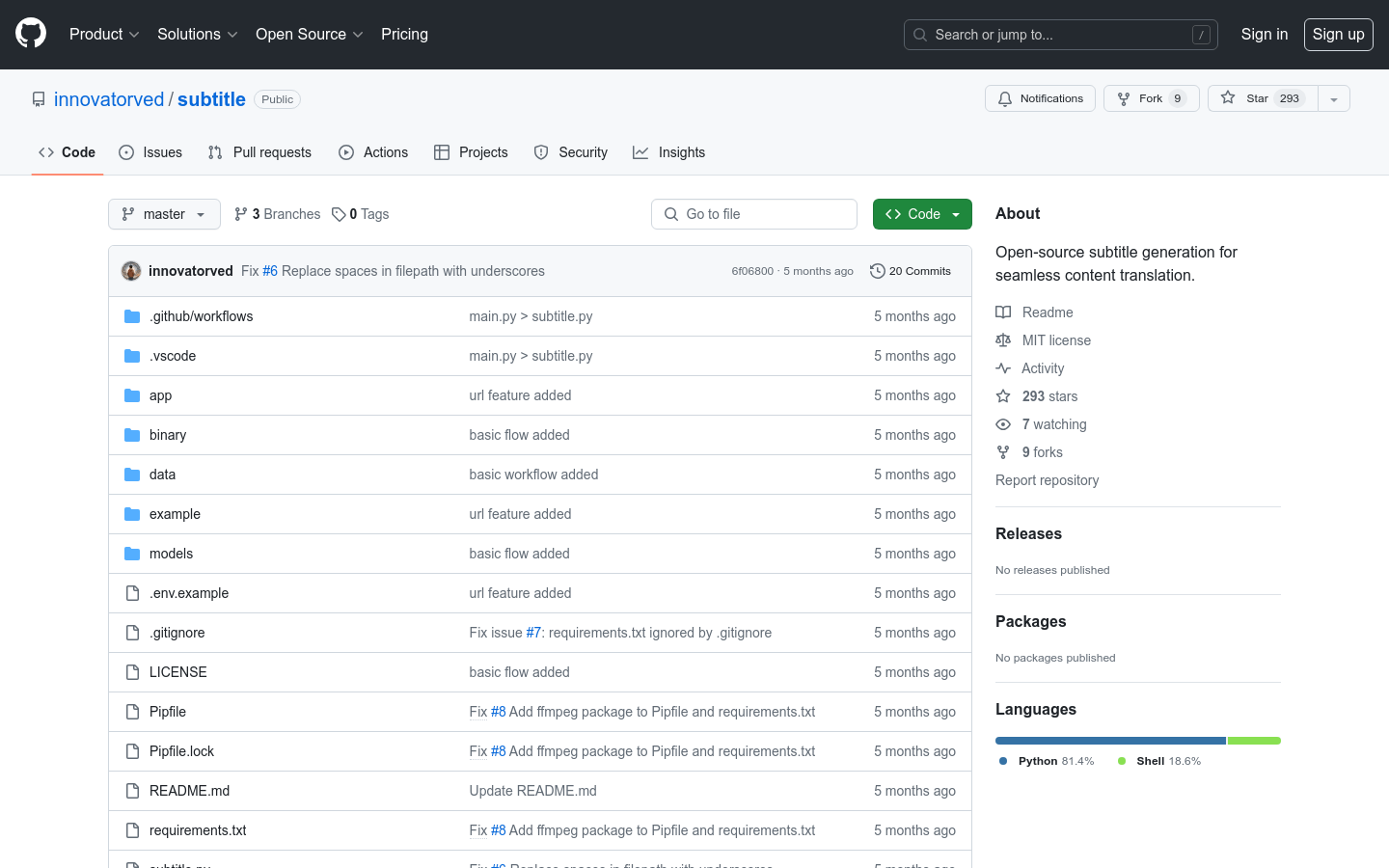Open the Insights tab
1389x868 pixels.
point(669,152)
